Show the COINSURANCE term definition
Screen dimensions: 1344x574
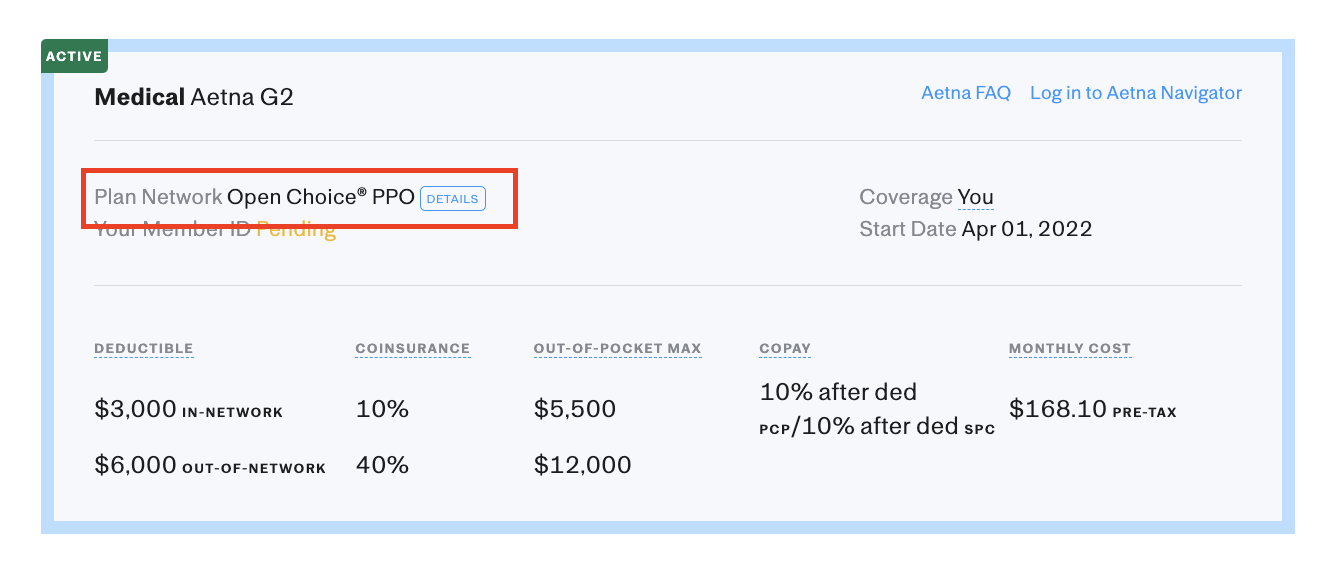412,349
